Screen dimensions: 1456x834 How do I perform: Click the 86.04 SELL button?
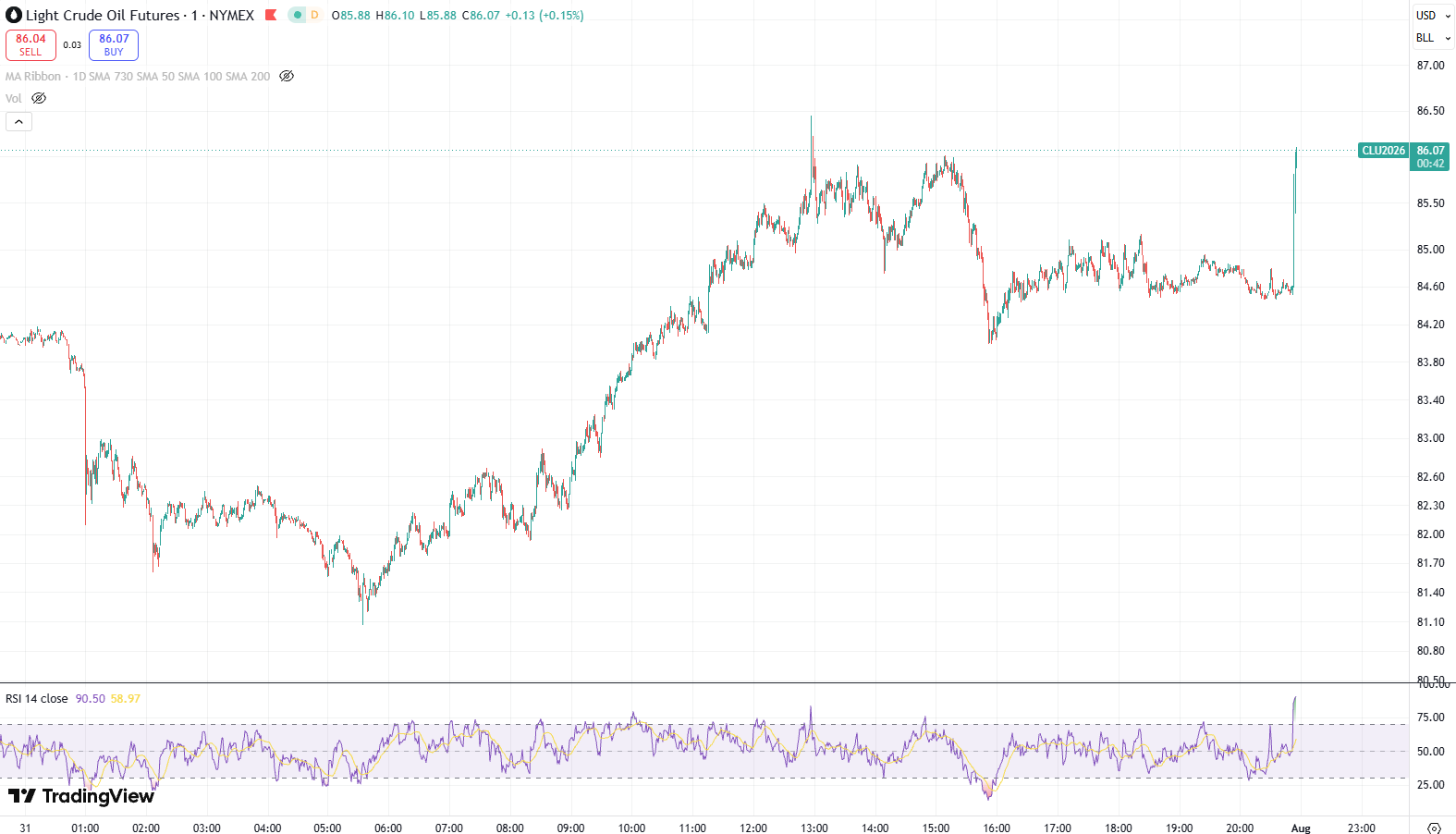pyautogui.click(x=31, y=44)
